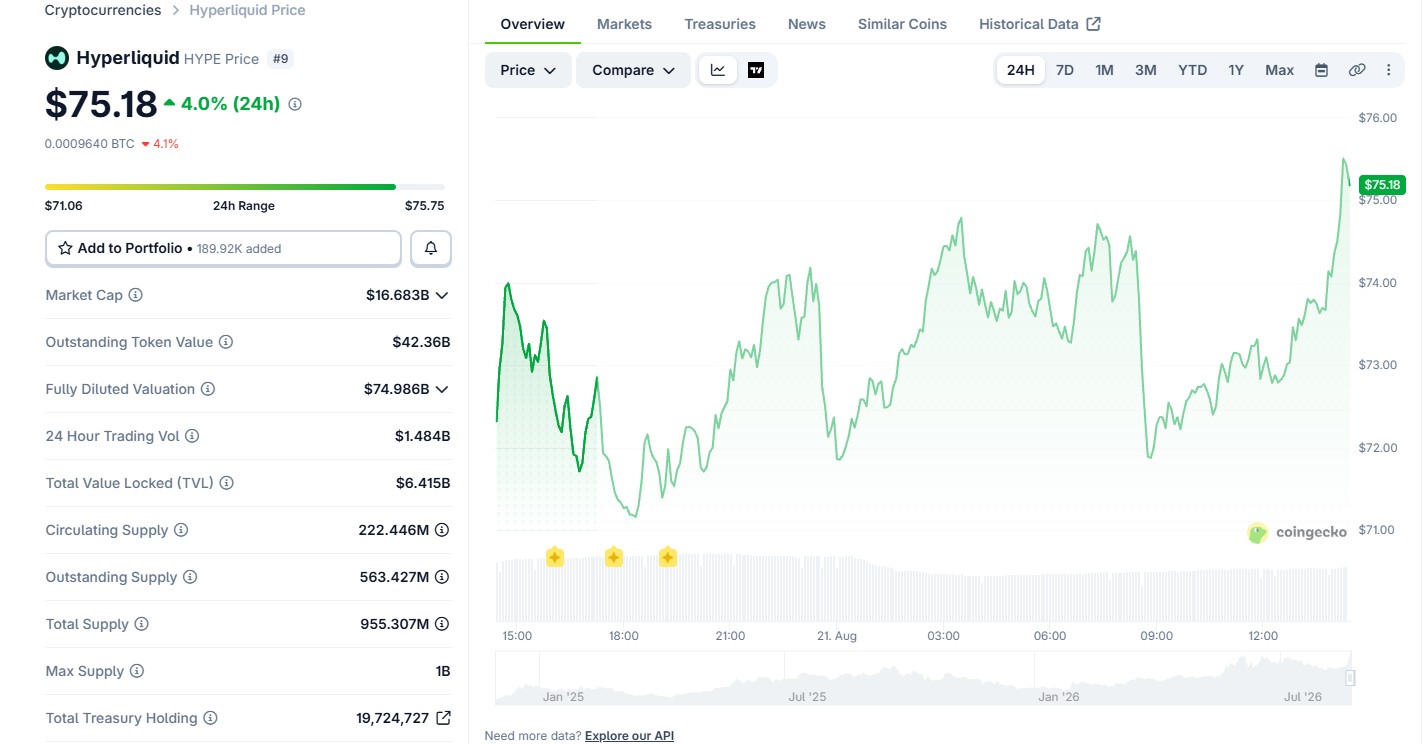Click the 24h Range progress bar

(x=245, y=187)
